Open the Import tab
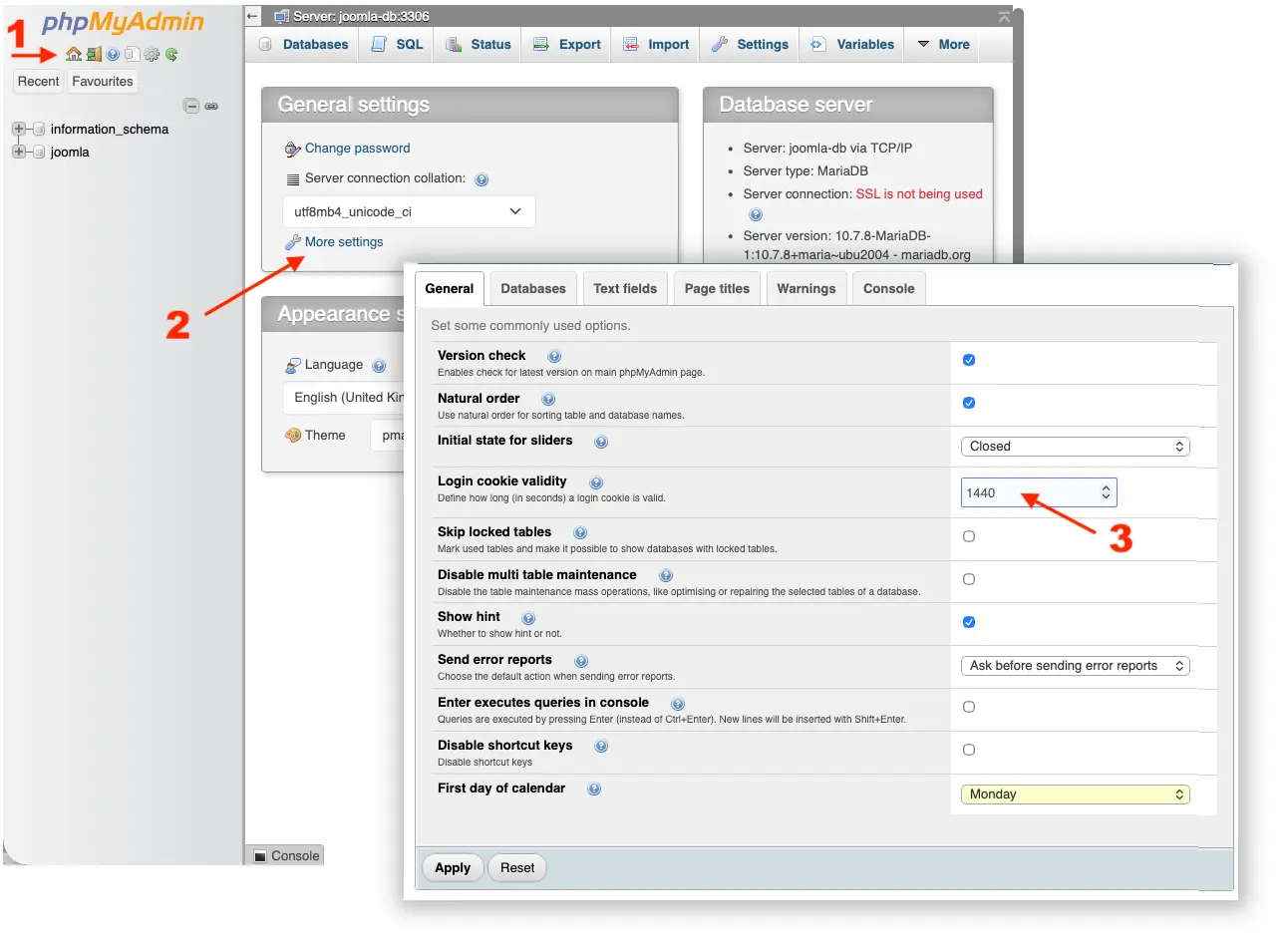1288x950 pixels. click(656, 44)
